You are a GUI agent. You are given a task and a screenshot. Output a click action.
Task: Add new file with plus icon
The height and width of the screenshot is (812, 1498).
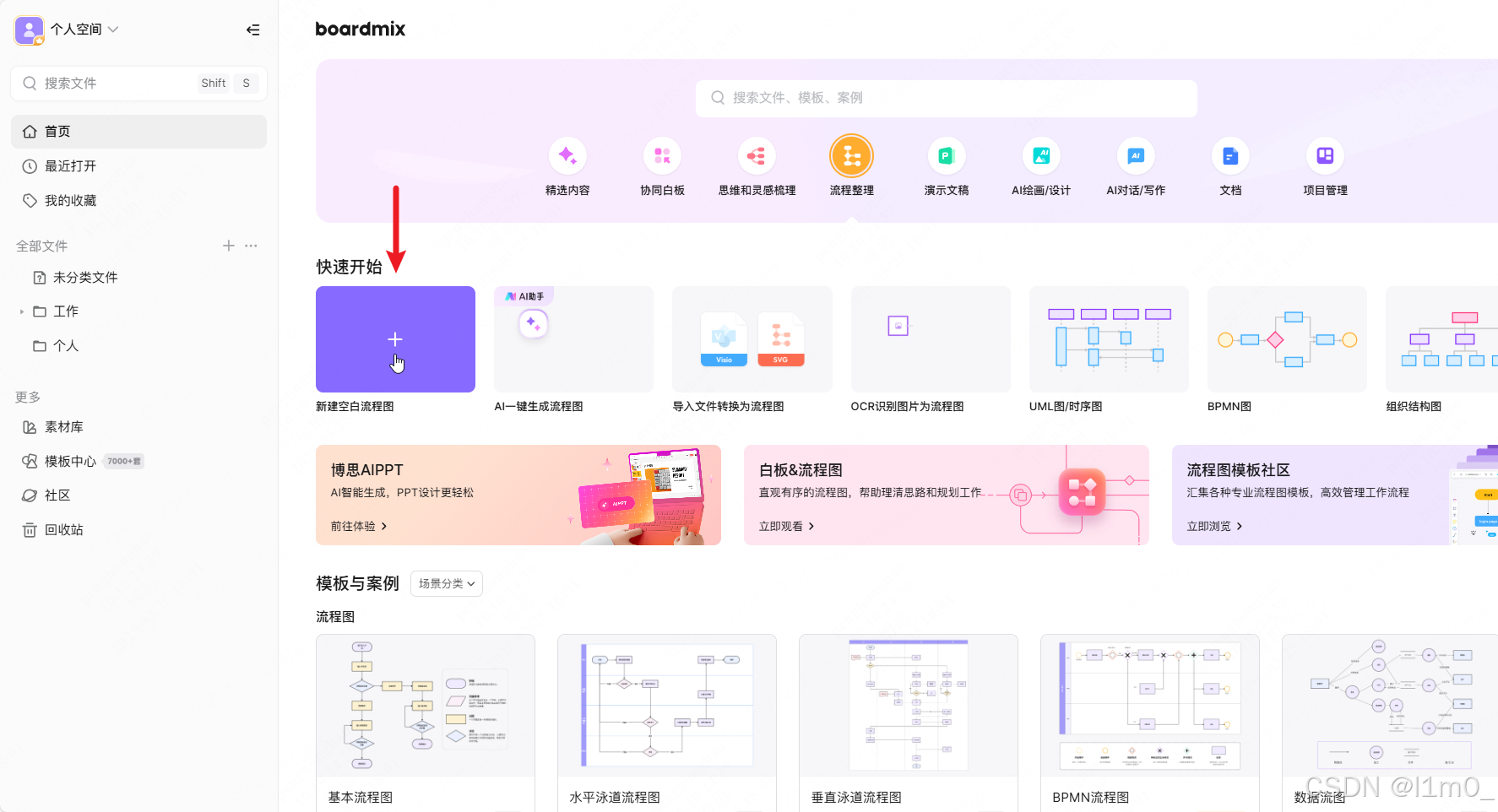pyautogui.click(x=229, y=246)
